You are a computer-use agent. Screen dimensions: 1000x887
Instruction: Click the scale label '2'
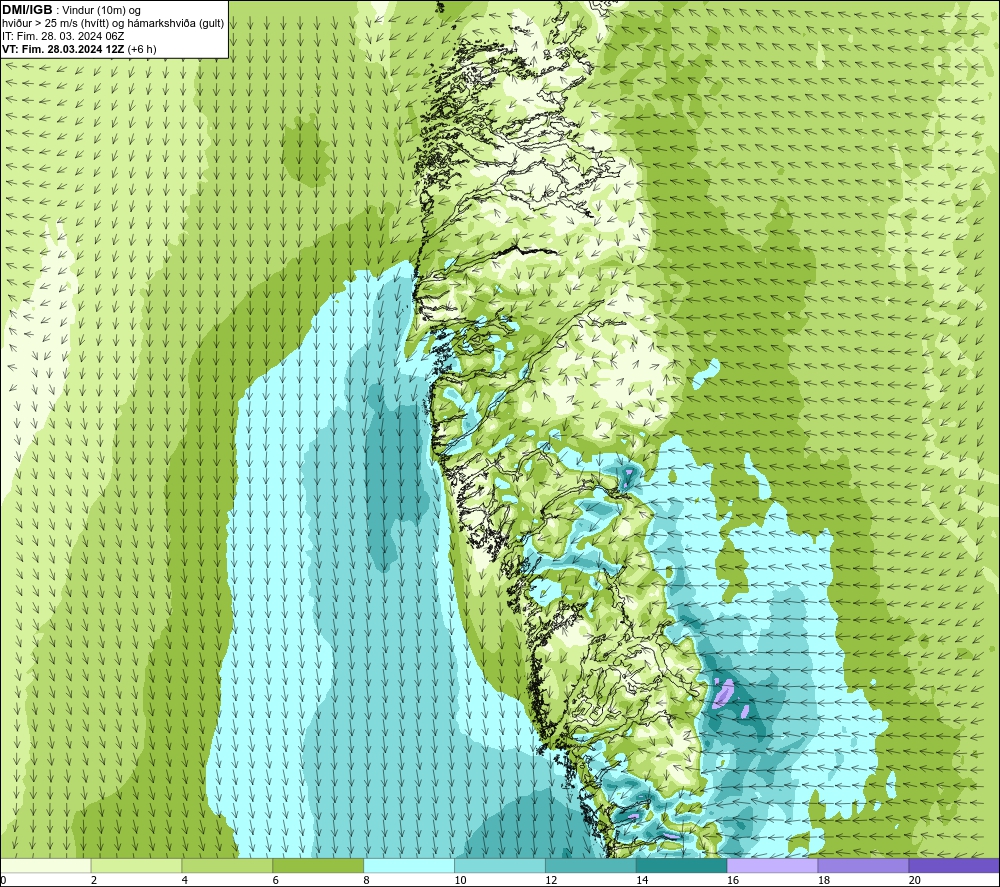[94, 880]
